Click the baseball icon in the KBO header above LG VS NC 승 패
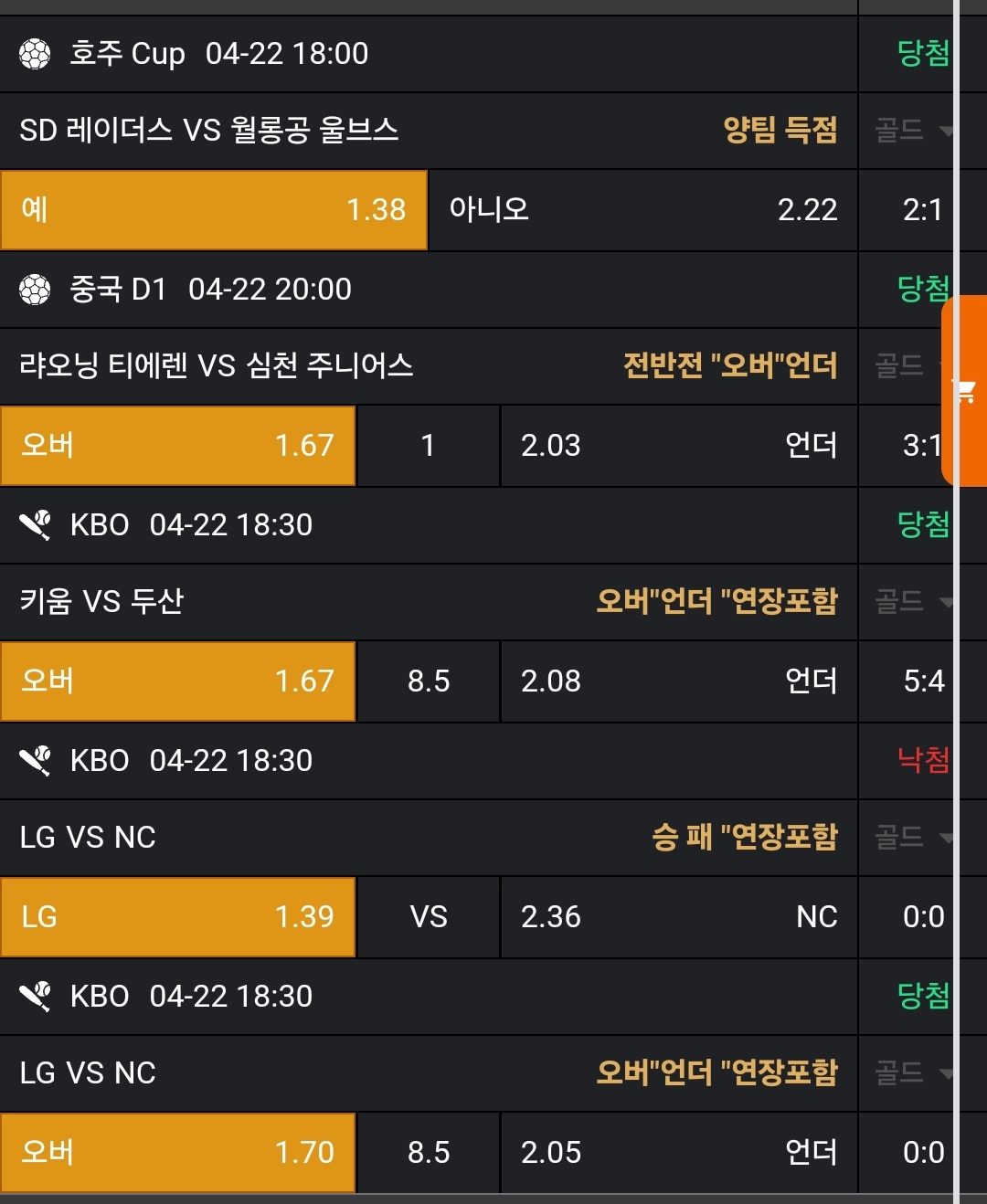987x1204 pixels. [35, 761]
